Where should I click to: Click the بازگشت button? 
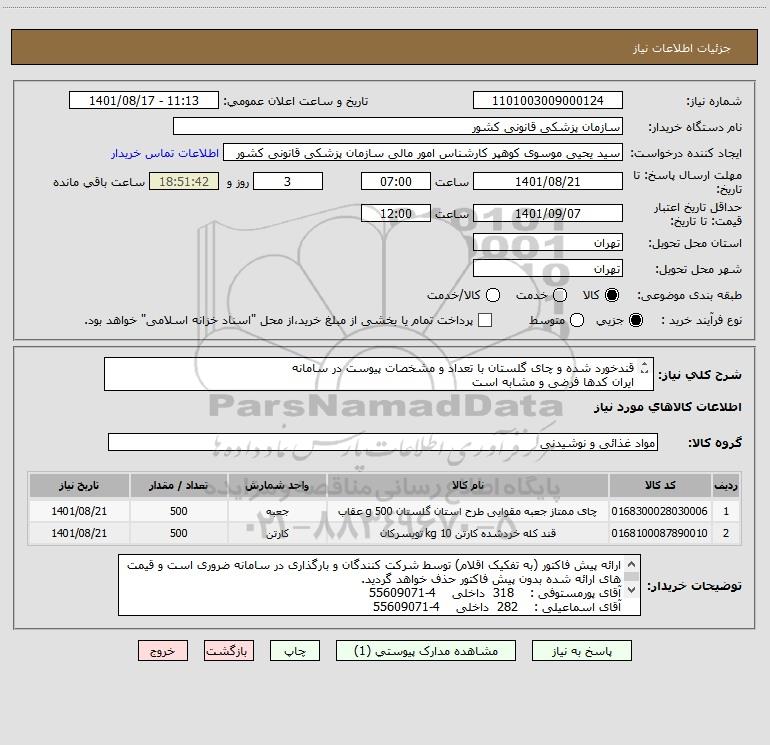[x=229, y=651]
